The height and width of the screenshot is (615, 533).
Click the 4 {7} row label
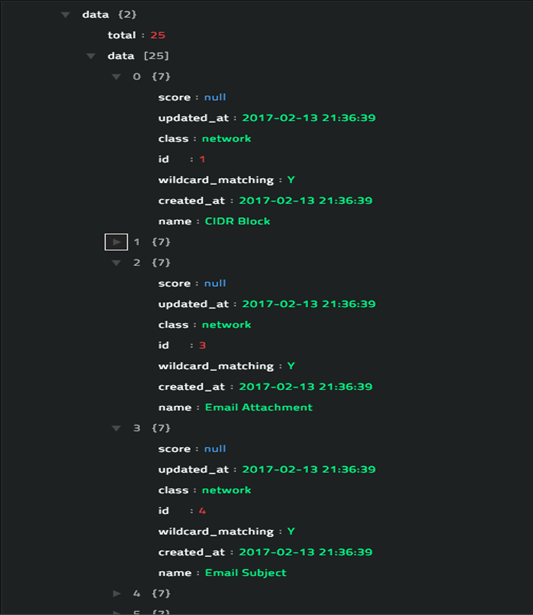tap(151, 593)
